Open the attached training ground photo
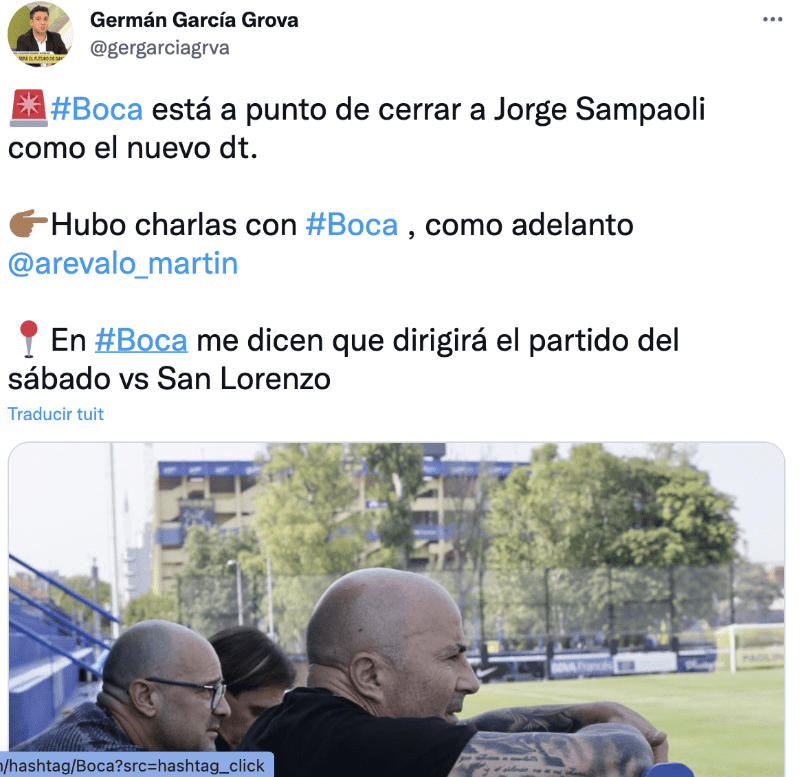The image size is (800, 777). coord(396,609)
